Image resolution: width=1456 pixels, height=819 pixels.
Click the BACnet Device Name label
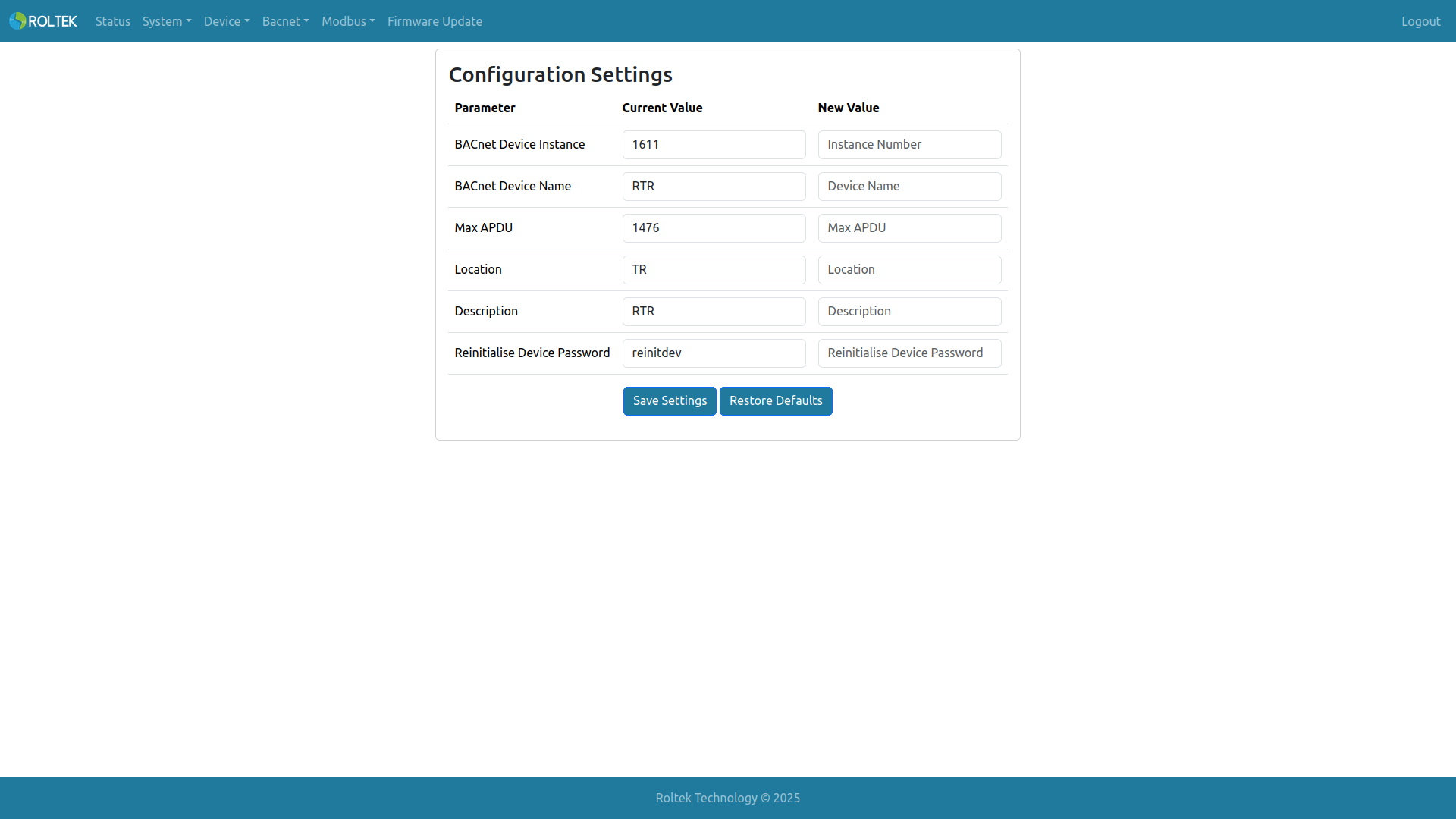pyautogui.click(x=513, y=186)
